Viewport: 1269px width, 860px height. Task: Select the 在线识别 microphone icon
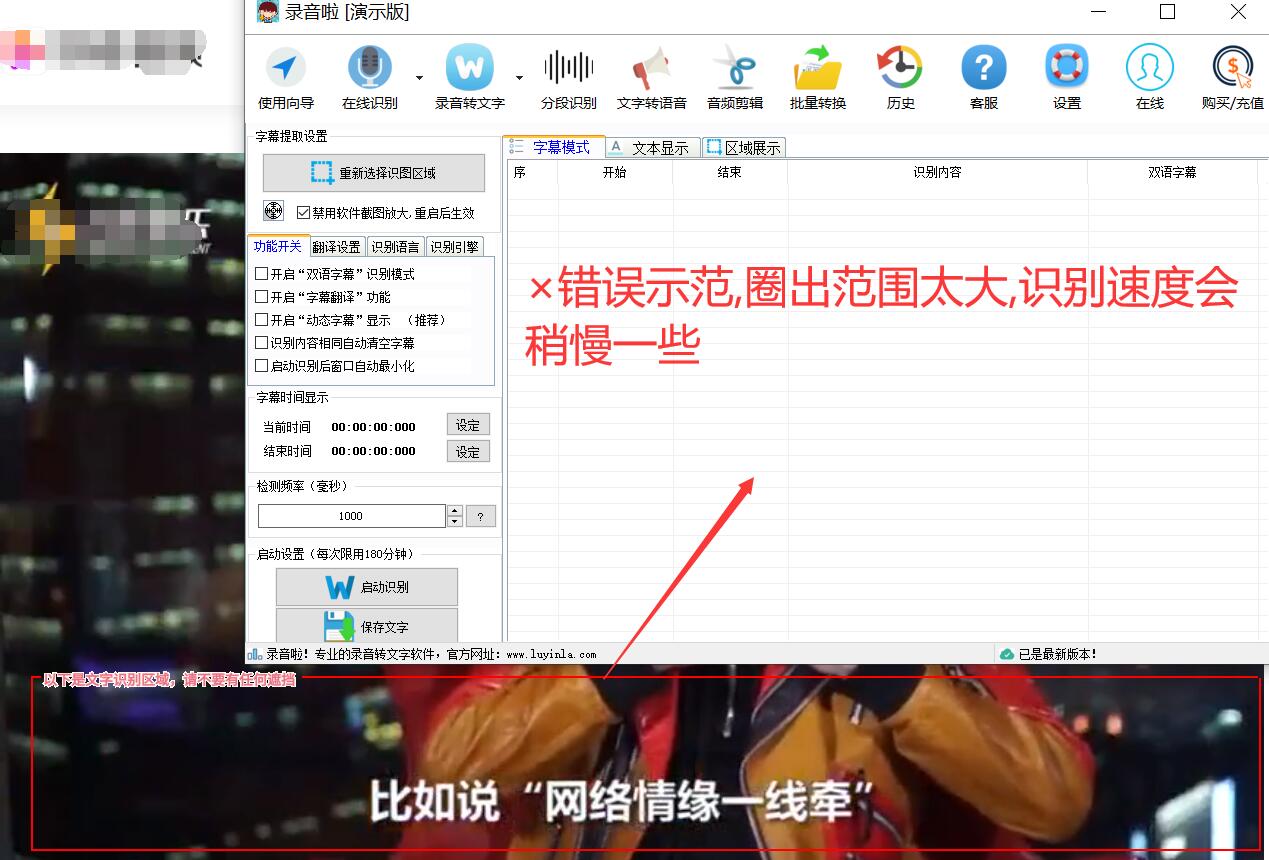369,69
